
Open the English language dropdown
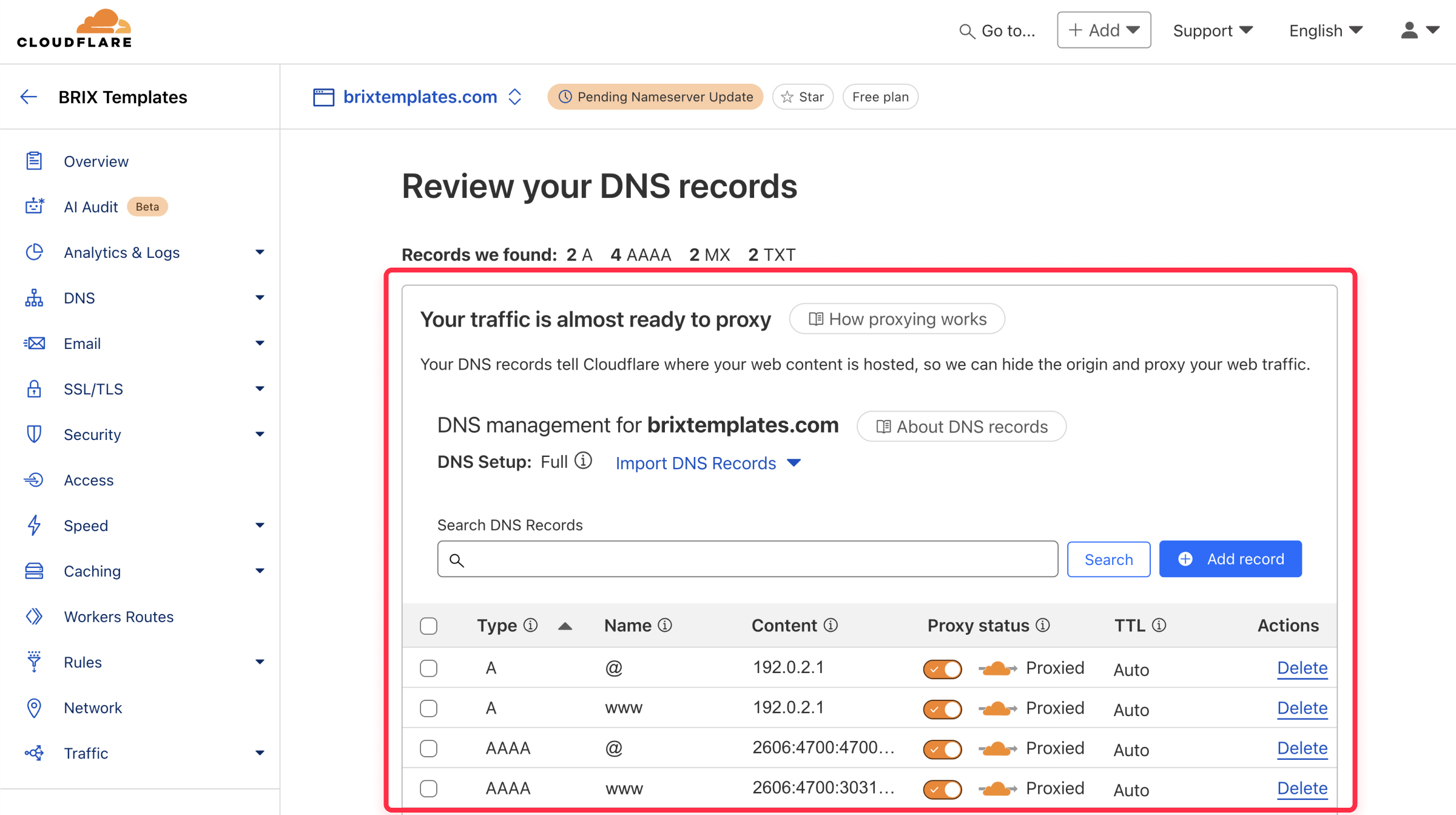click(1326, 30)
